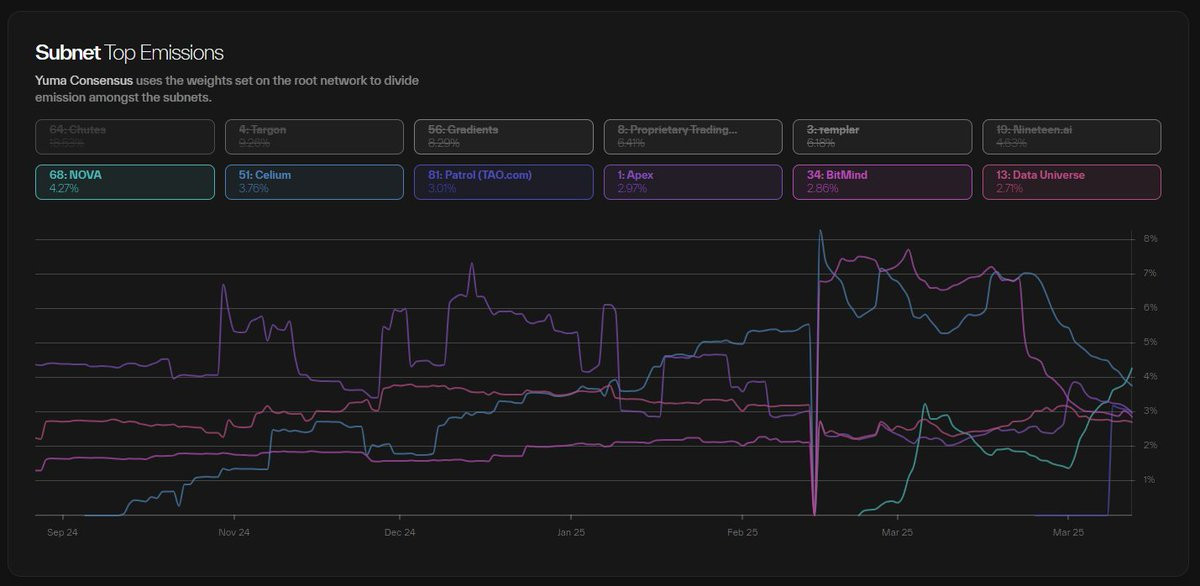
Task: Click the 8% y-axis label
Action: click(x=1150, y=239)
